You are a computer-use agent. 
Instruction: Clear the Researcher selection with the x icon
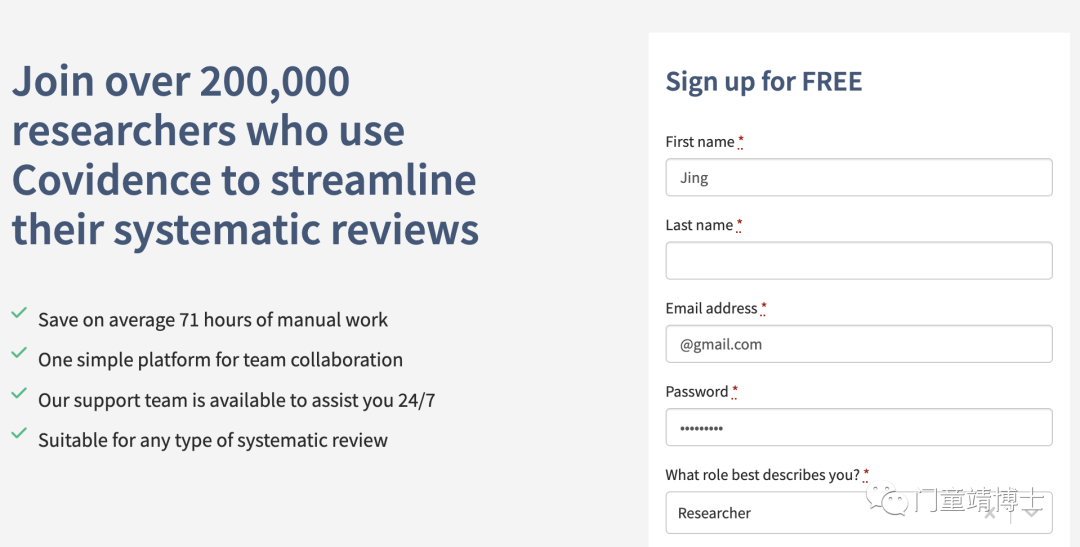click(x=990, y=513)
